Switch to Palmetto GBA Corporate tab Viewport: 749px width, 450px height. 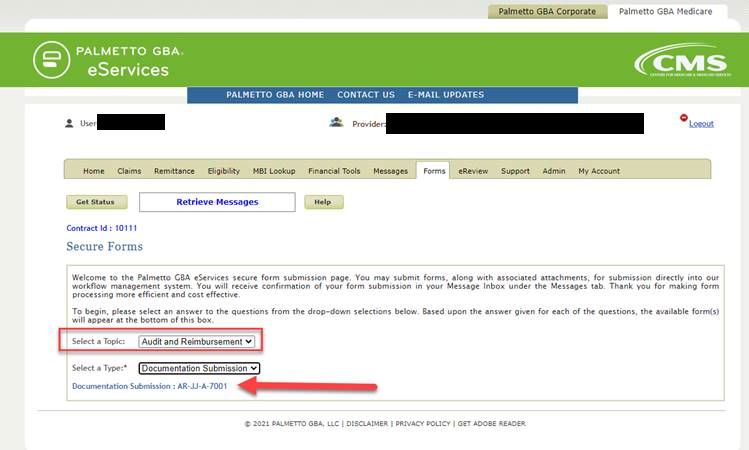[547, 11]
